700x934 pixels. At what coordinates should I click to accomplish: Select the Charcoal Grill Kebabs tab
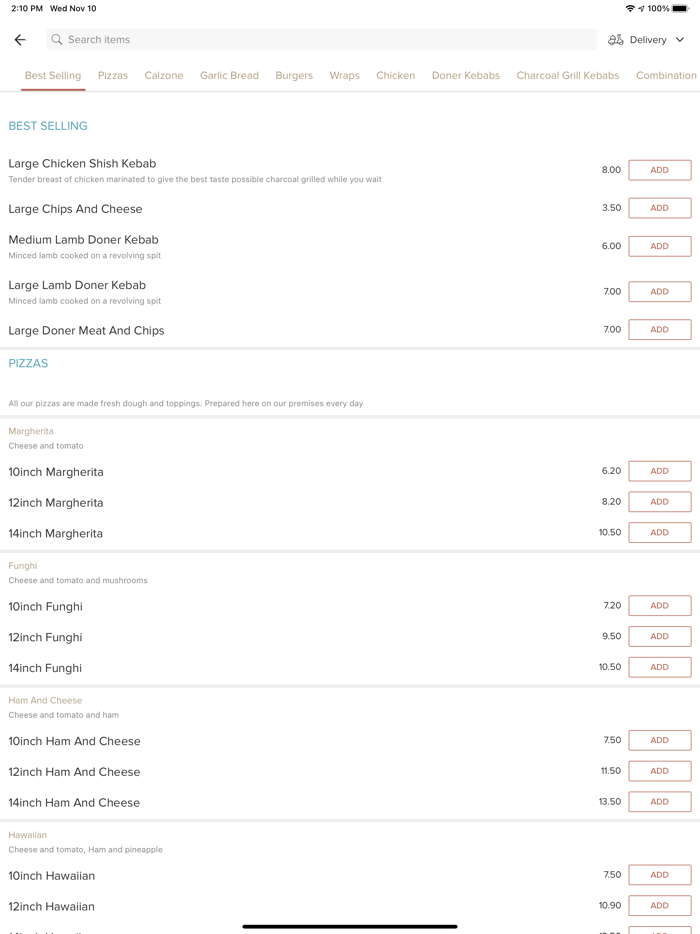(568, 75)
